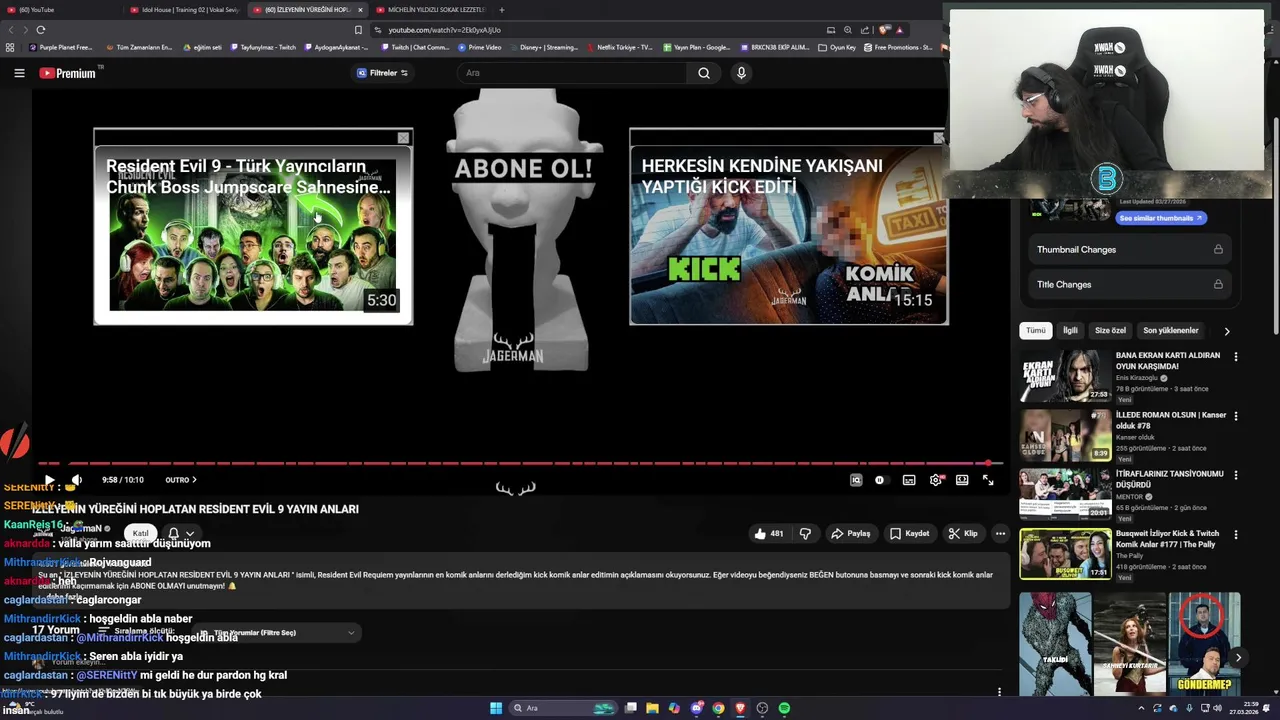1280x720 pixels.
Task: Mute the video with the speaker icon
Action: tap(76, 480)
